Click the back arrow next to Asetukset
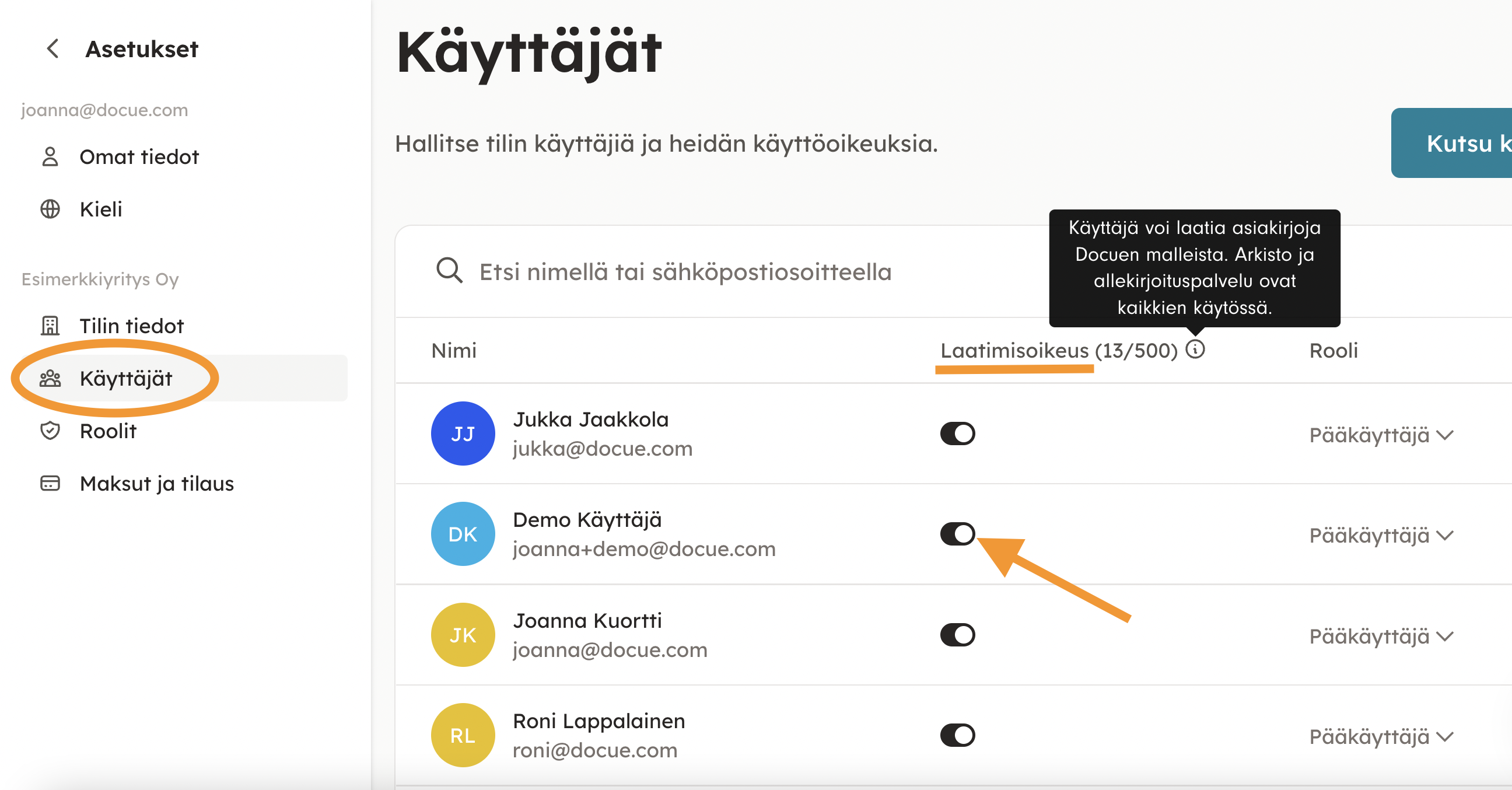1512x790 pixels. pyautogui.click(x=53, y=48)
